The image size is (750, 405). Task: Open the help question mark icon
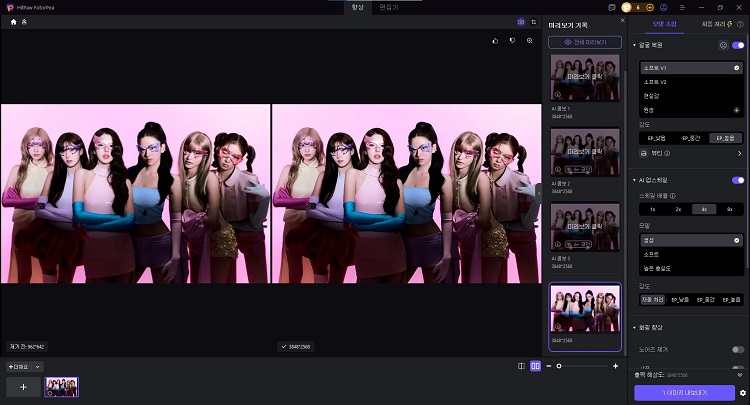pos(740,24)
